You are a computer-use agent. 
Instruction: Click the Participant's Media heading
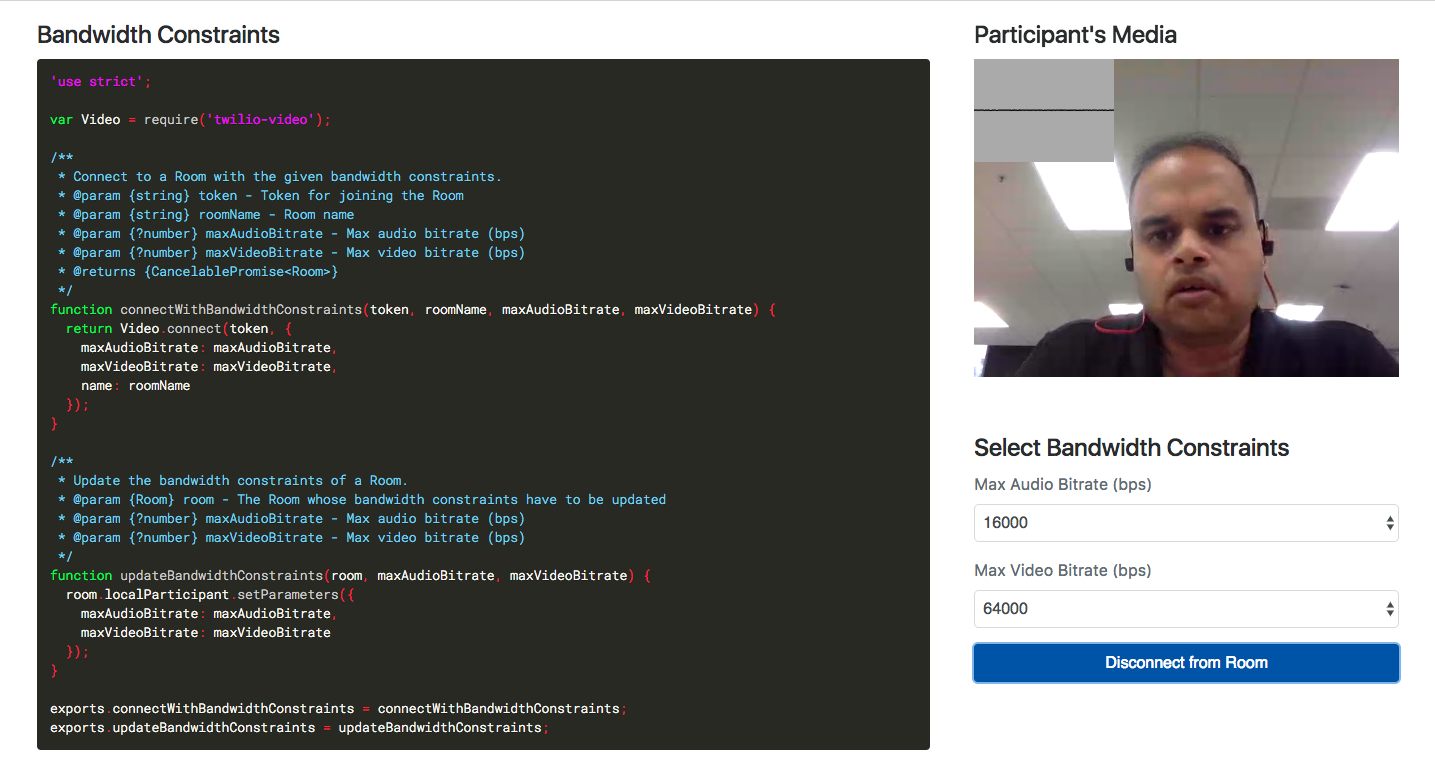(x=1075, y=35)
